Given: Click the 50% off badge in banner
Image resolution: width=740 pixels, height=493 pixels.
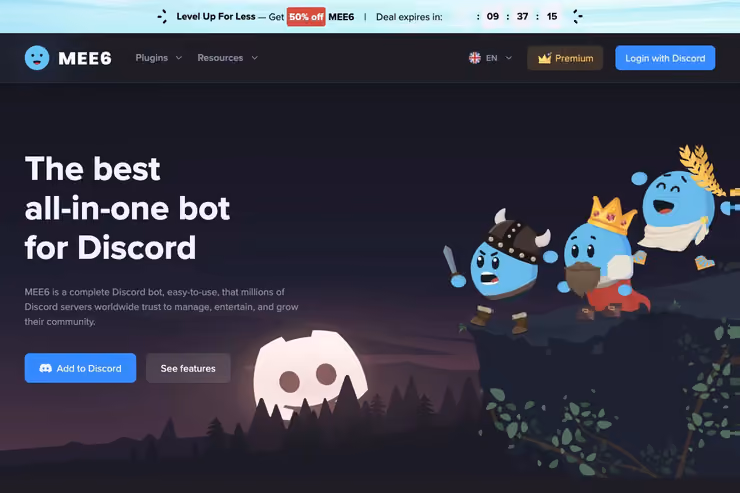Looking at the screenshot, I should [x=306, y=17].
